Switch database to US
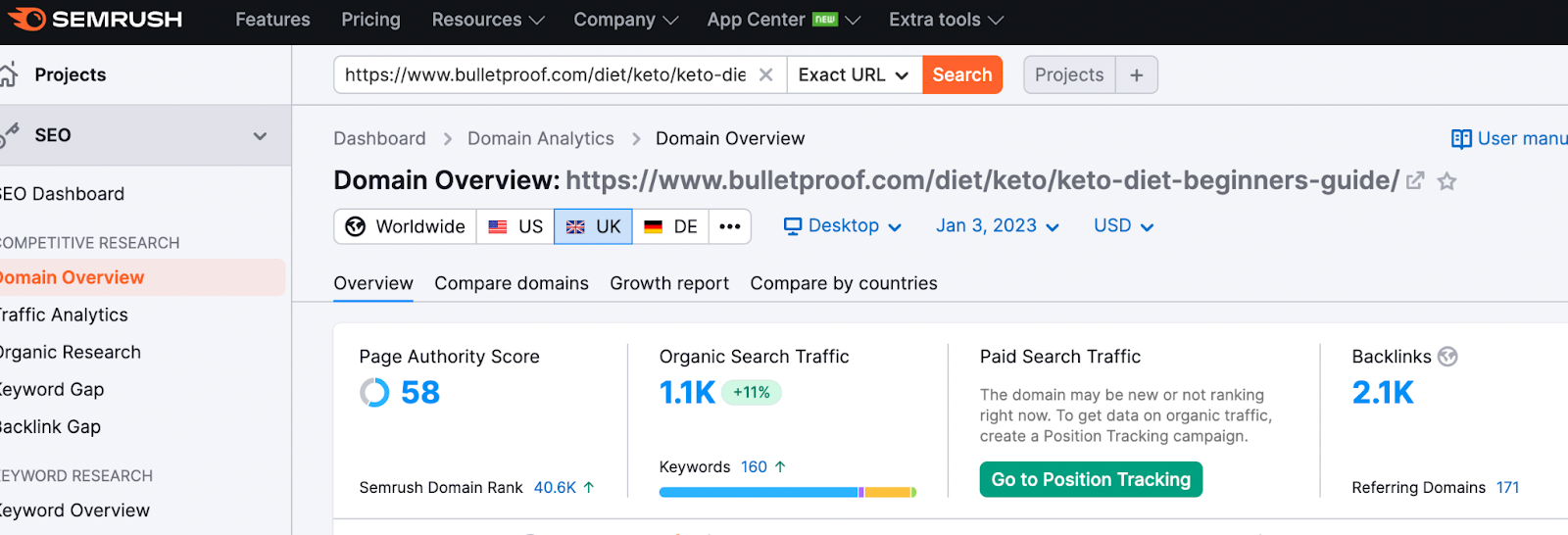This screenshot has width=1568, height=535. coord(515,226)
